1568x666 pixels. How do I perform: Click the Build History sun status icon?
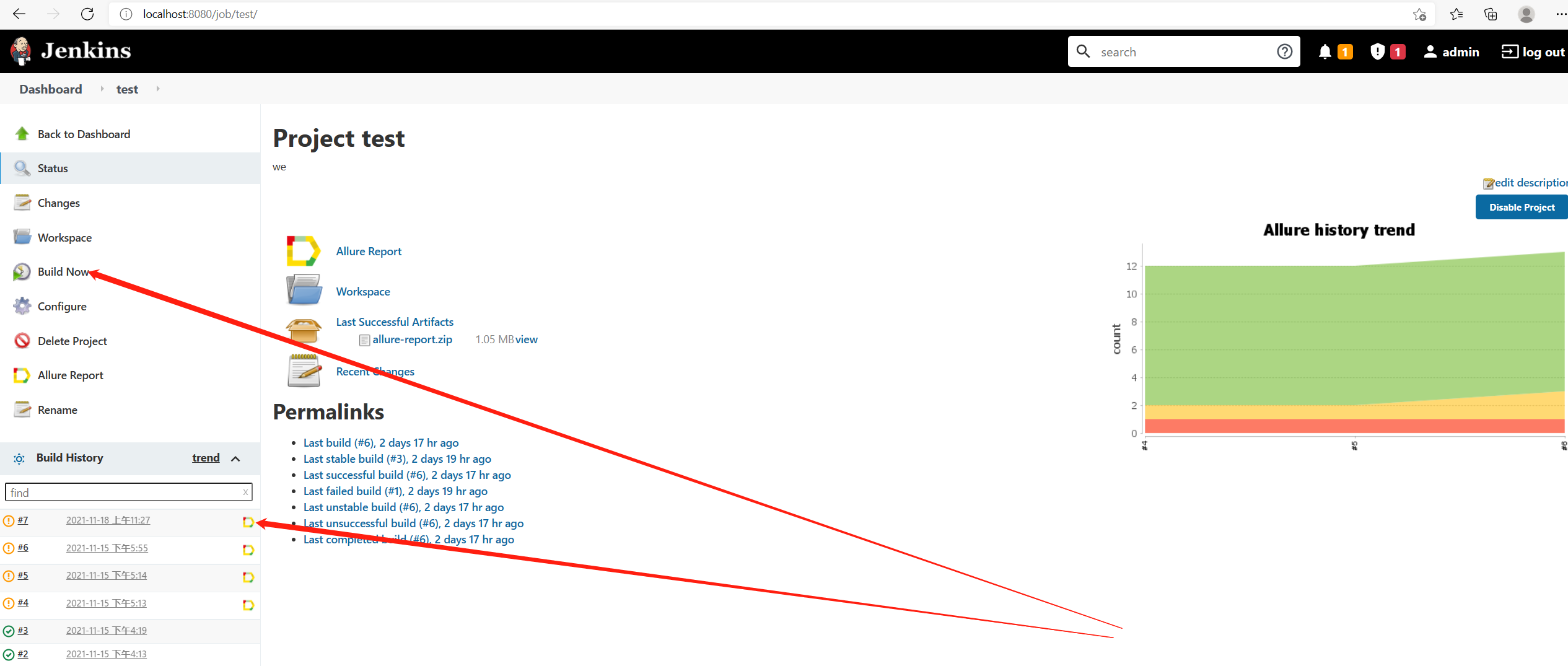click(19, 458)
